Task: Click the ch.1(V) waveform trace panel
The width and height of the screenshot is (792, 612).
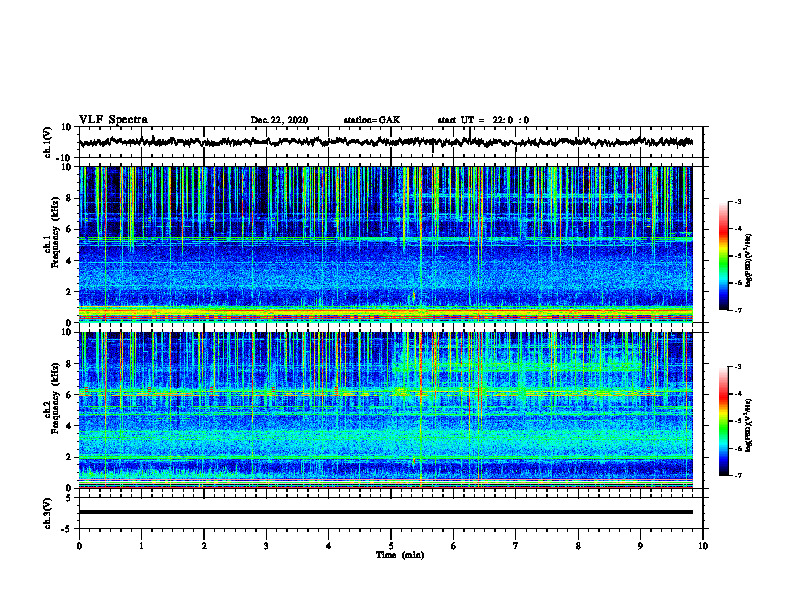Action: pos(391,142)
